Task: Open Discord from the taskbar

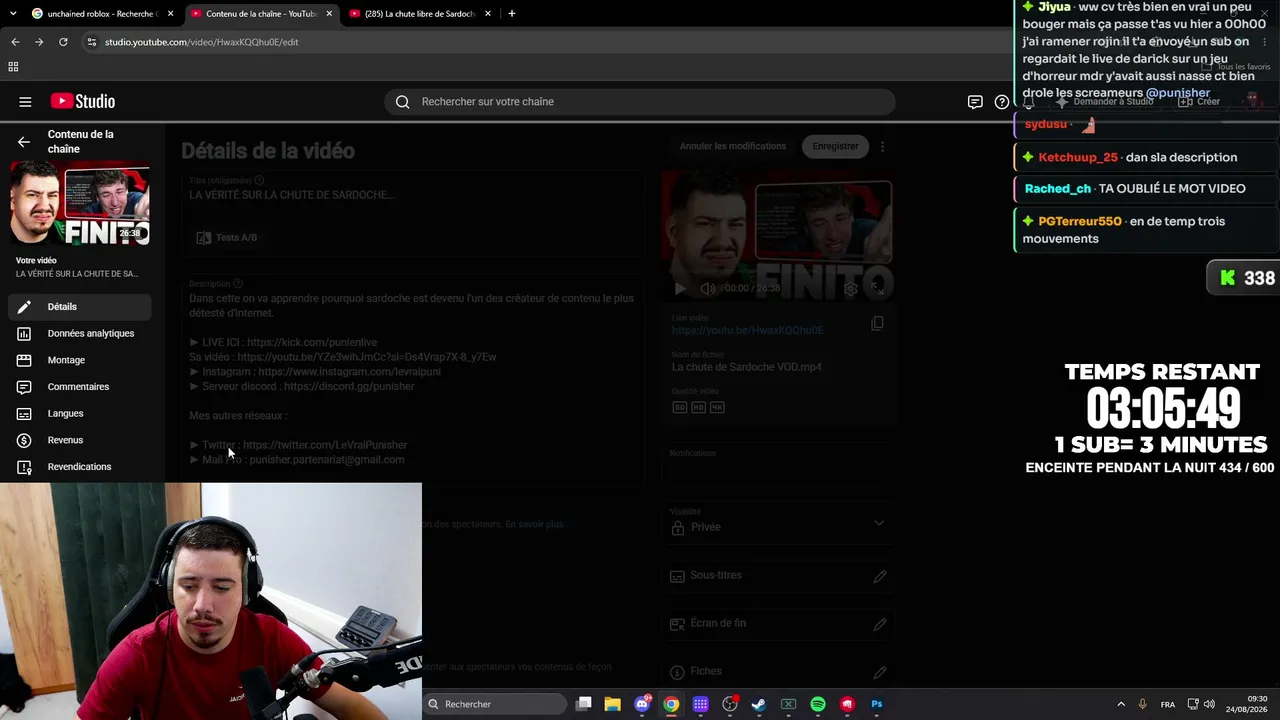Action: pyautogui.click(x=642, y=704)
